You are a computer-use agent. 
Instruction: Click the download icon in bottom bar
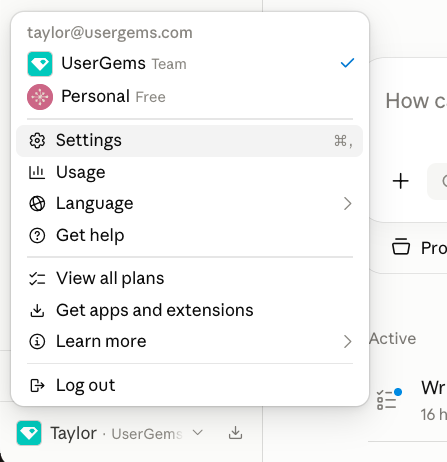(x=235, y=433)
